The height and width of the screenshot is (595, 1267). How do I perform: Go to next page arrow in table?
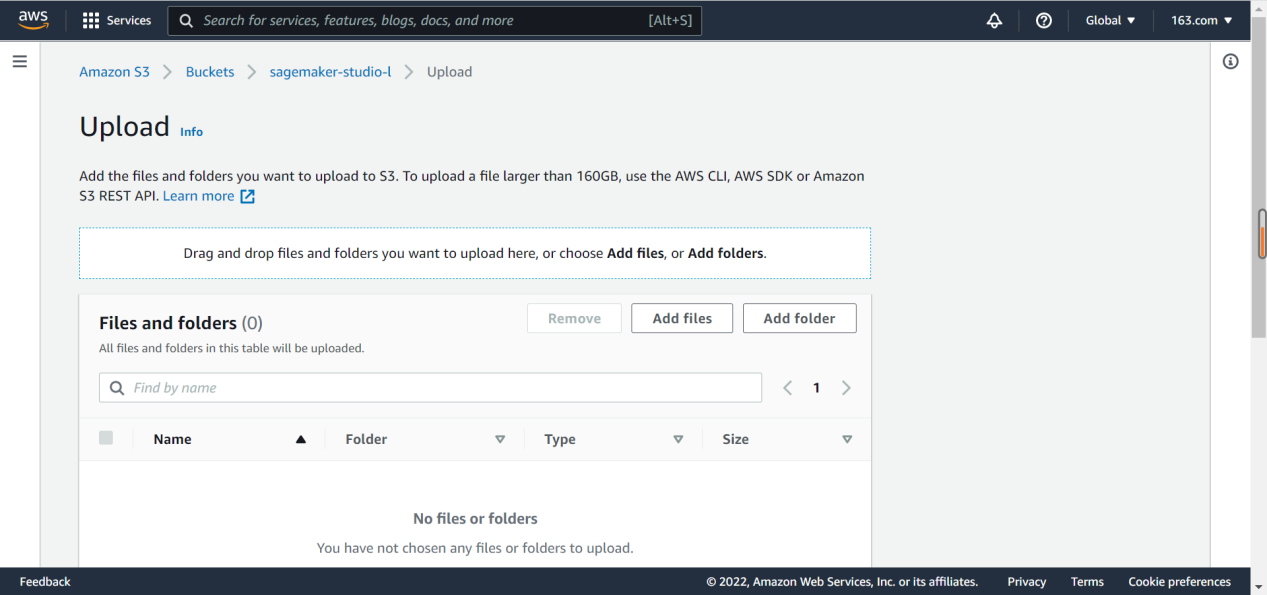(x=846, y=388)
